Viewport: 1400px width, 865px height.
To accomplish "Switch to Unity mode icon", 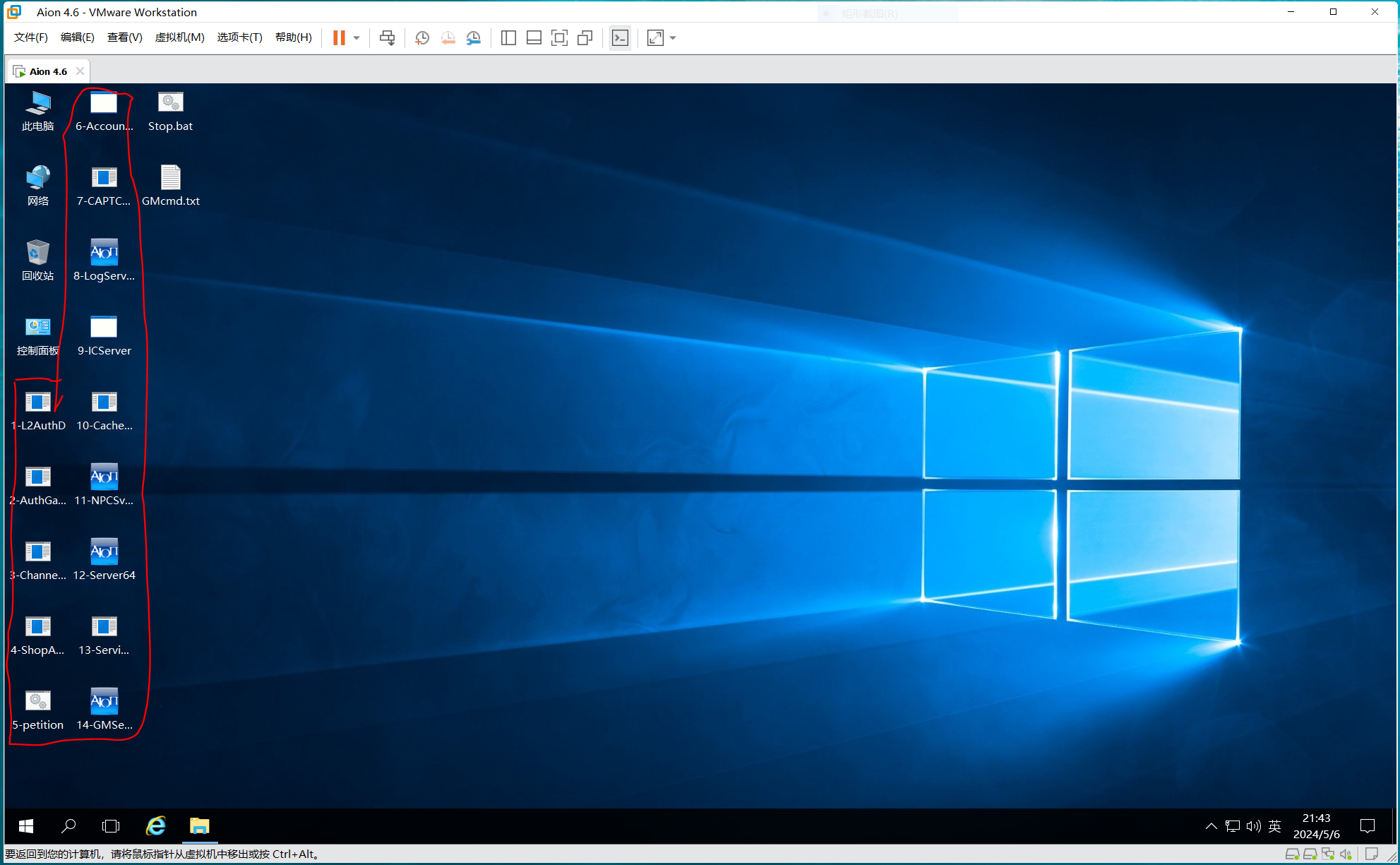I will tap(585, 38).
